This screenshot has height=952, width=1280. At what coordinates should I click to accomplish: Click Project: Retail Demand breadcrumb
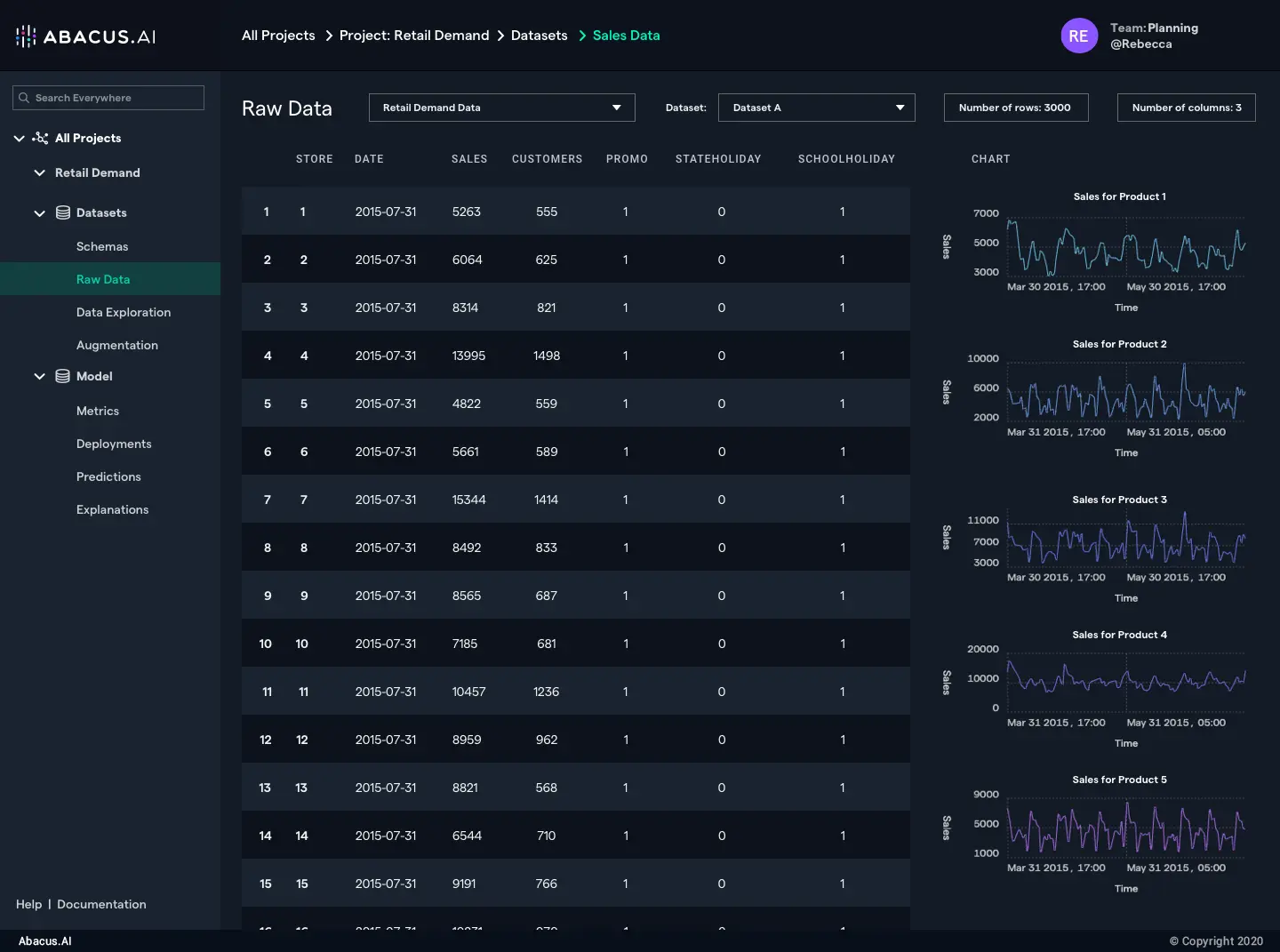click(x=414, y=36)
